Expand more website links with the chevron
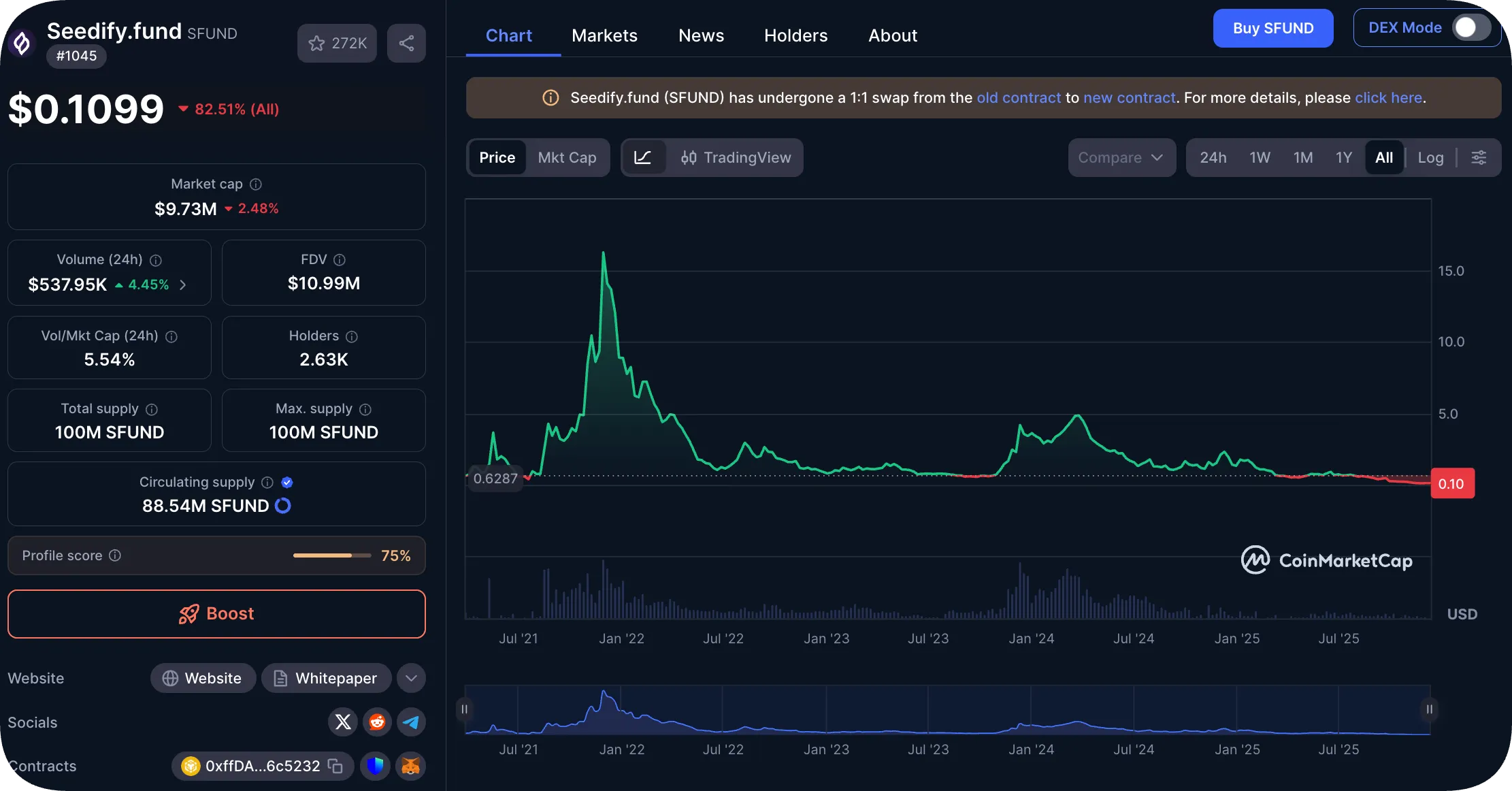The image size is (1512, 791). tap(410, 678)
